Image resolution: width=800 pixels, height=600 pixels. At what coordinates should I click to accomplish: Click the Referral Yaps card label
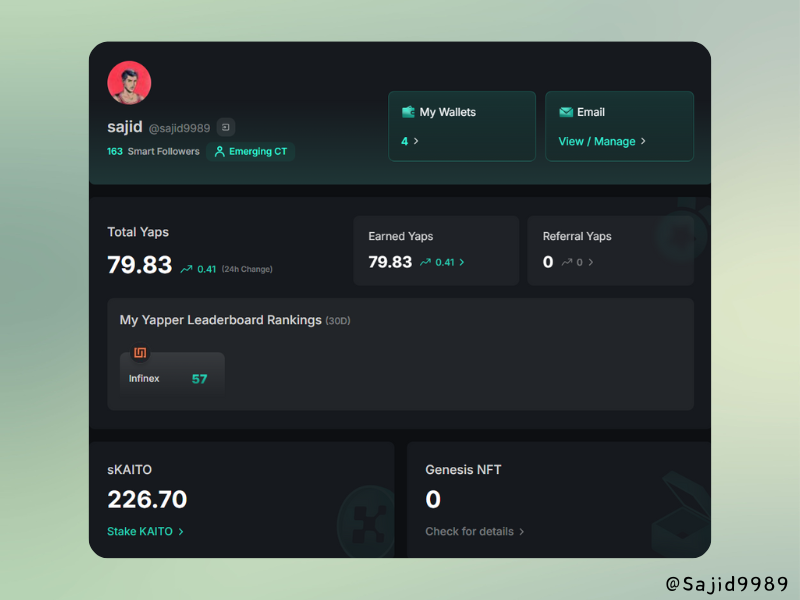[x=577, y=236]
